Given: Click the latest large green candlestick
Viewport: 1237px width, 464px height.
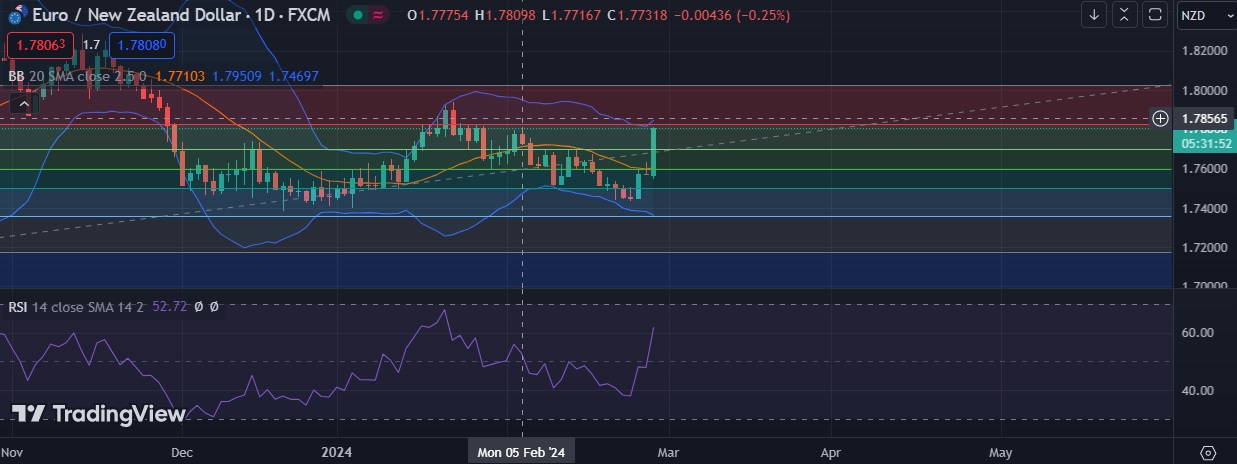Looking at the screenshot, I should [653, 150].
